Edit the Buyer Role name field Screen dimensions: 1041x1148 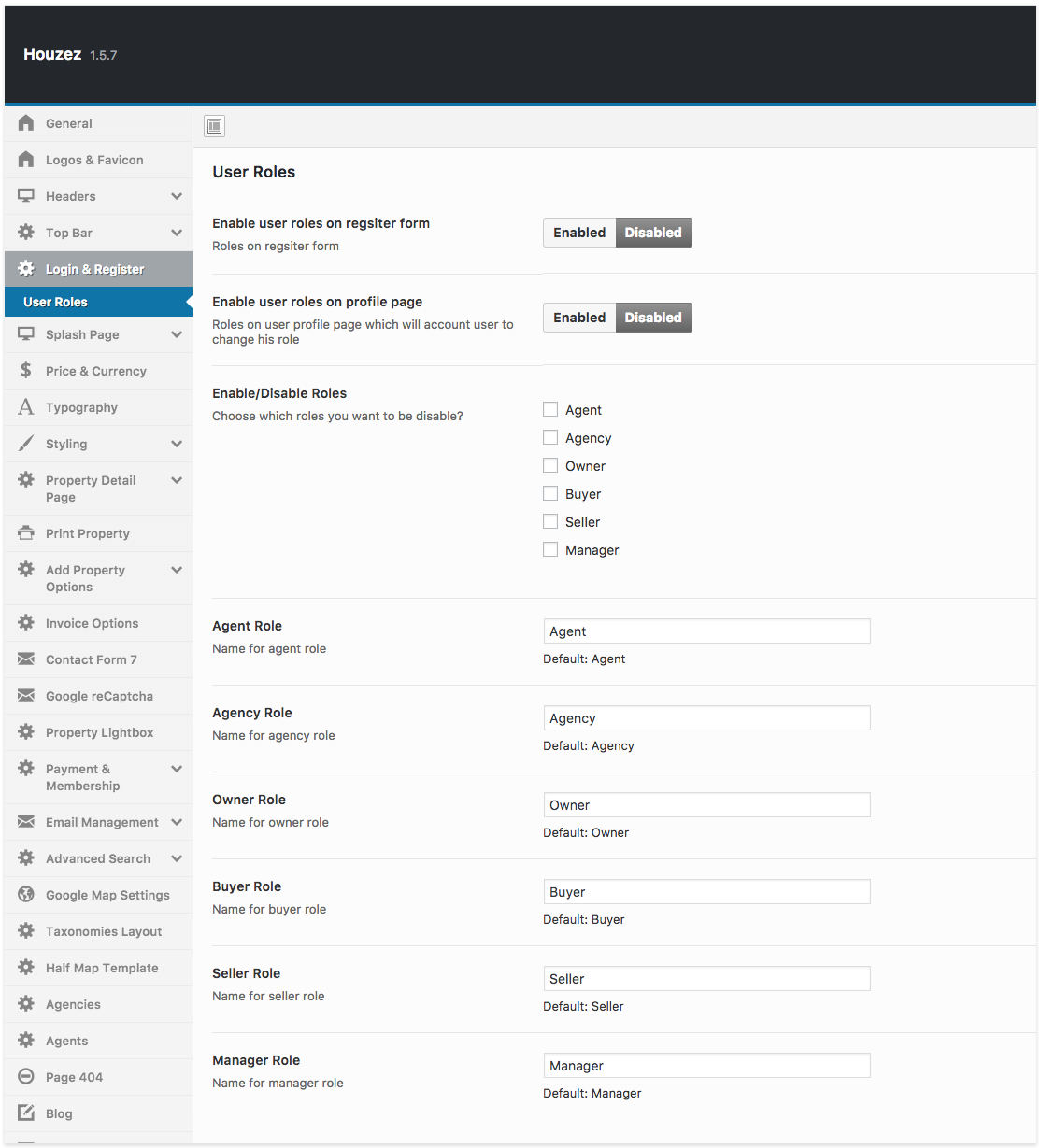click(x=706, y=892)
